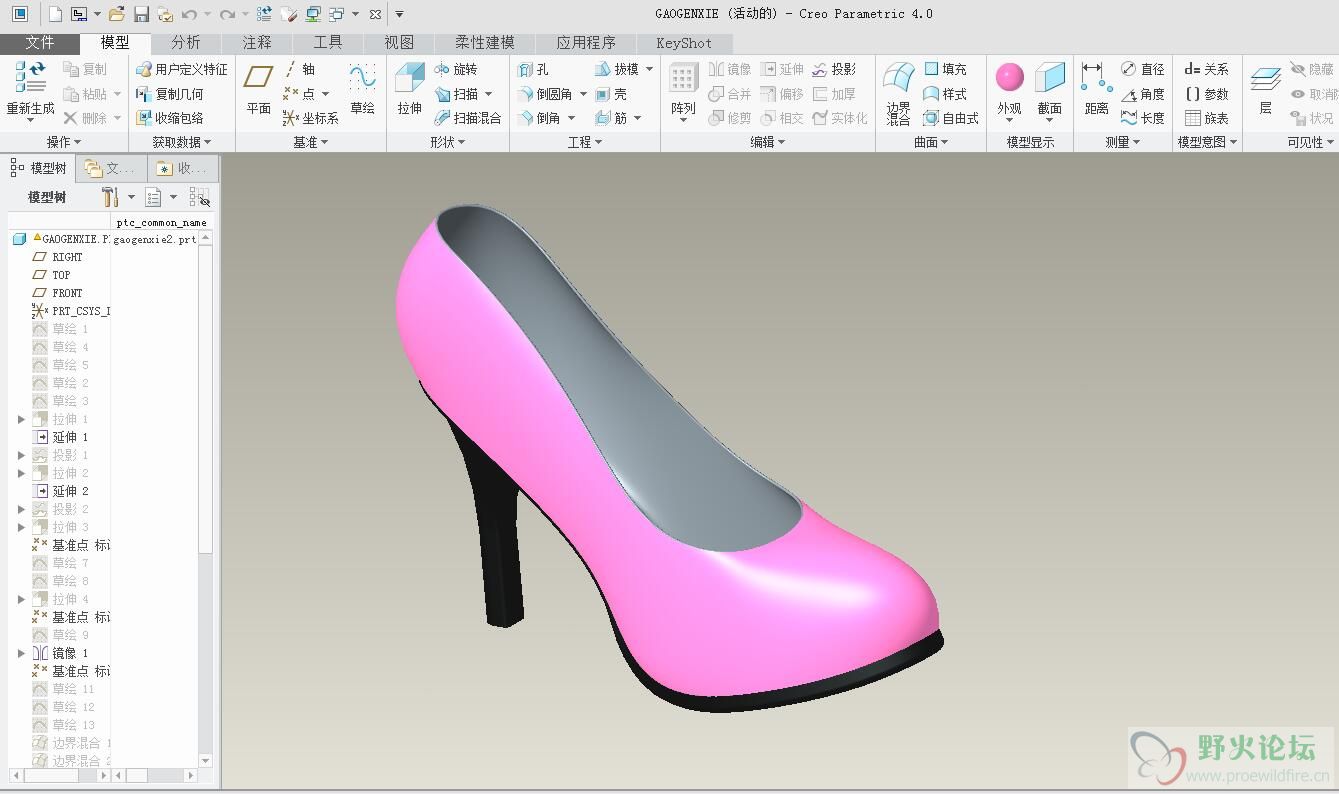
Task: Select RIGHT datum plane in model tree
Action: click(67, 257)
